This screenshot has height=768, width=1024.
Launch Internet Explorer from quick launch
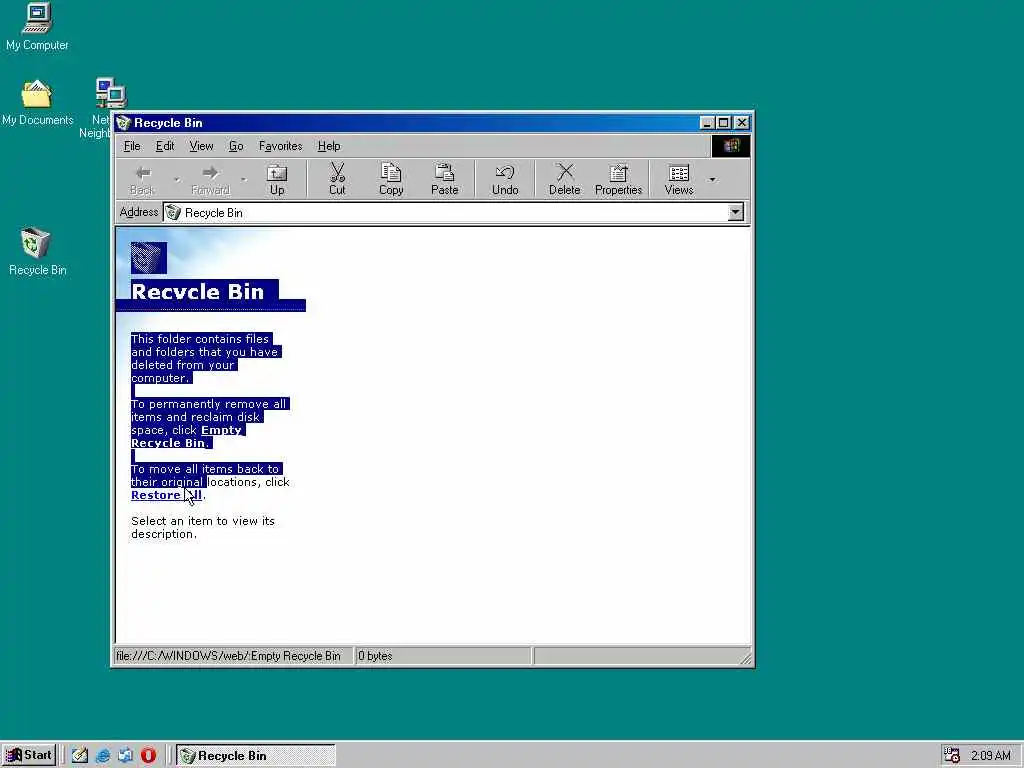pyautogui.click(x=103, y=755)
